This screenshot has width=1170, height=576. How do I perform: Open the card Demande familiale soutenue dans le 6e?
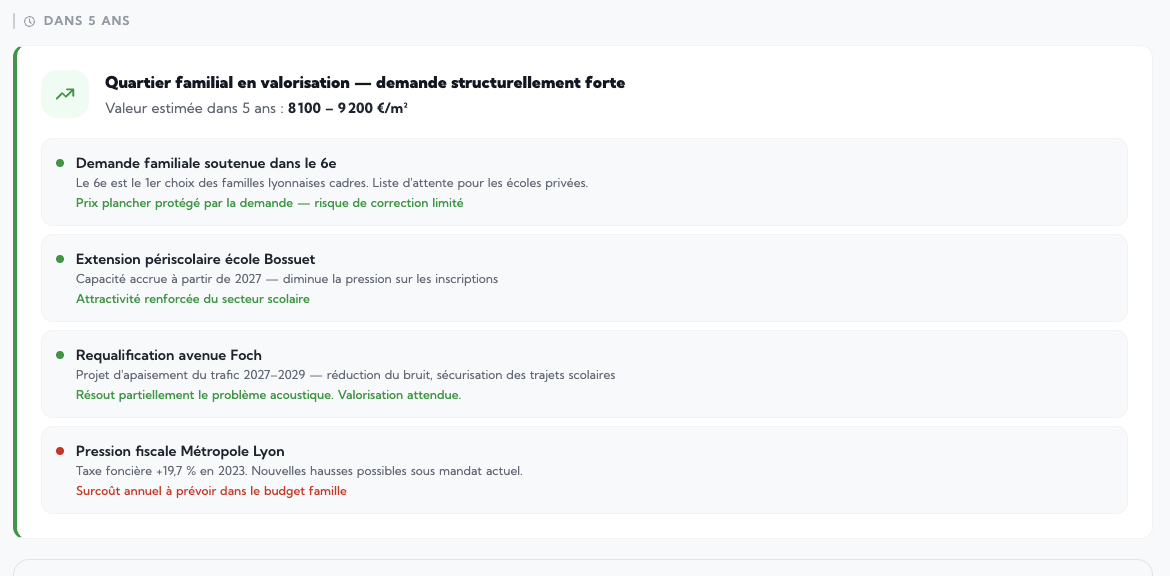pyautogui.click(x=584, y=182)
